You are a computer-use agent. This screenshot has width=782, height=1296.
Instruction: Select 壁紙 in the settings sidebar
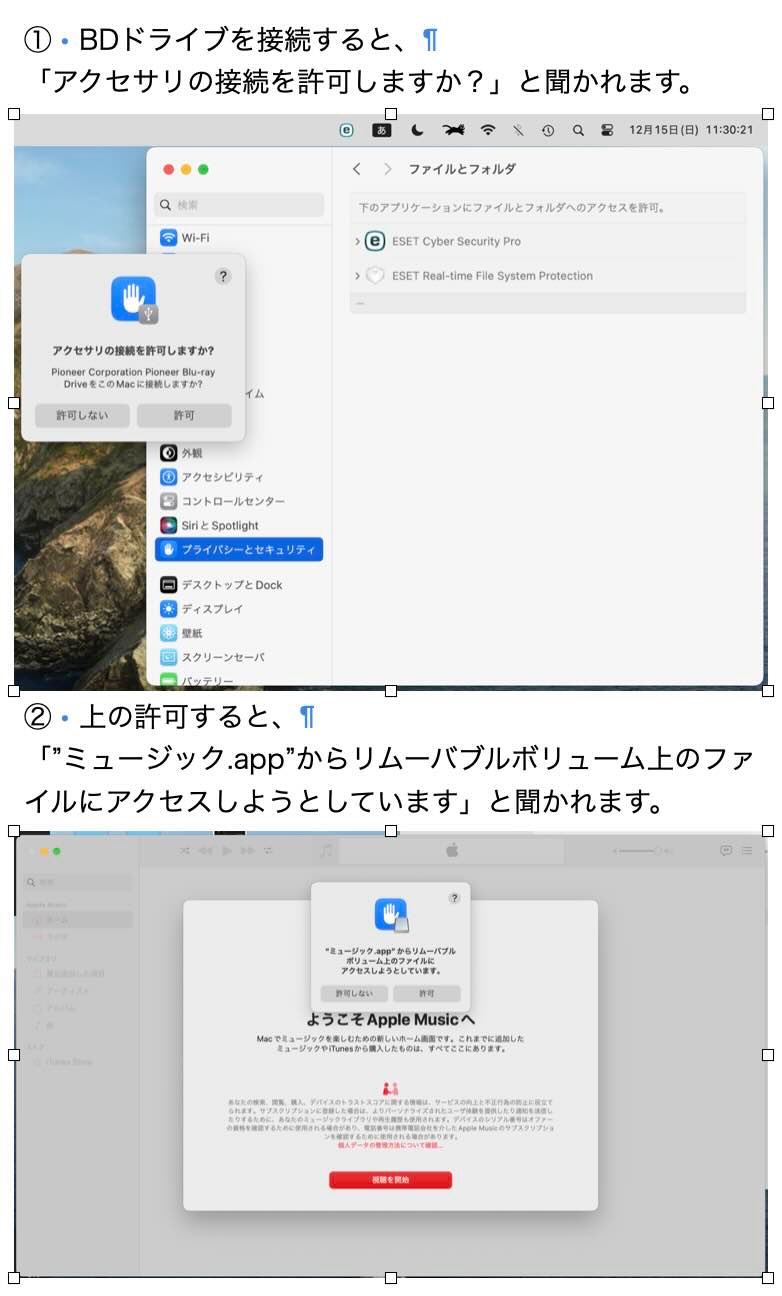pyautogui.click(x=240, y=633)
